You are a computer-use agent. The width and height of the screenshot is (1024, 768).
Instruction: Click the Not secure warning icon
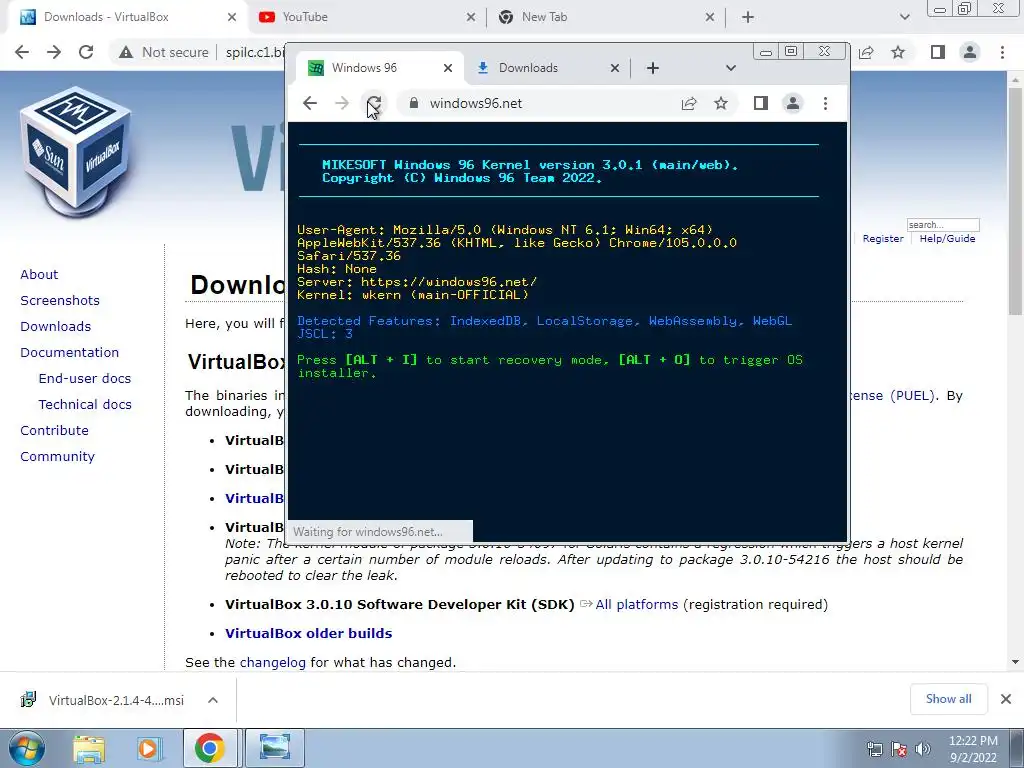point(126,52)
